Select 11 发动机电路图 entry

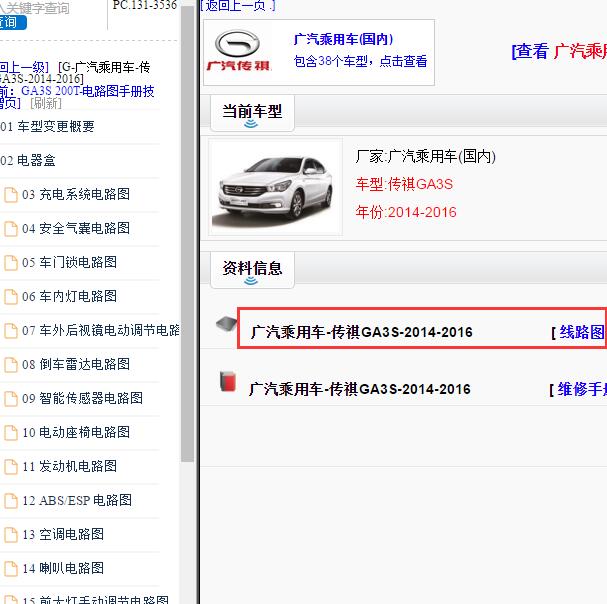tap(69, 467)
